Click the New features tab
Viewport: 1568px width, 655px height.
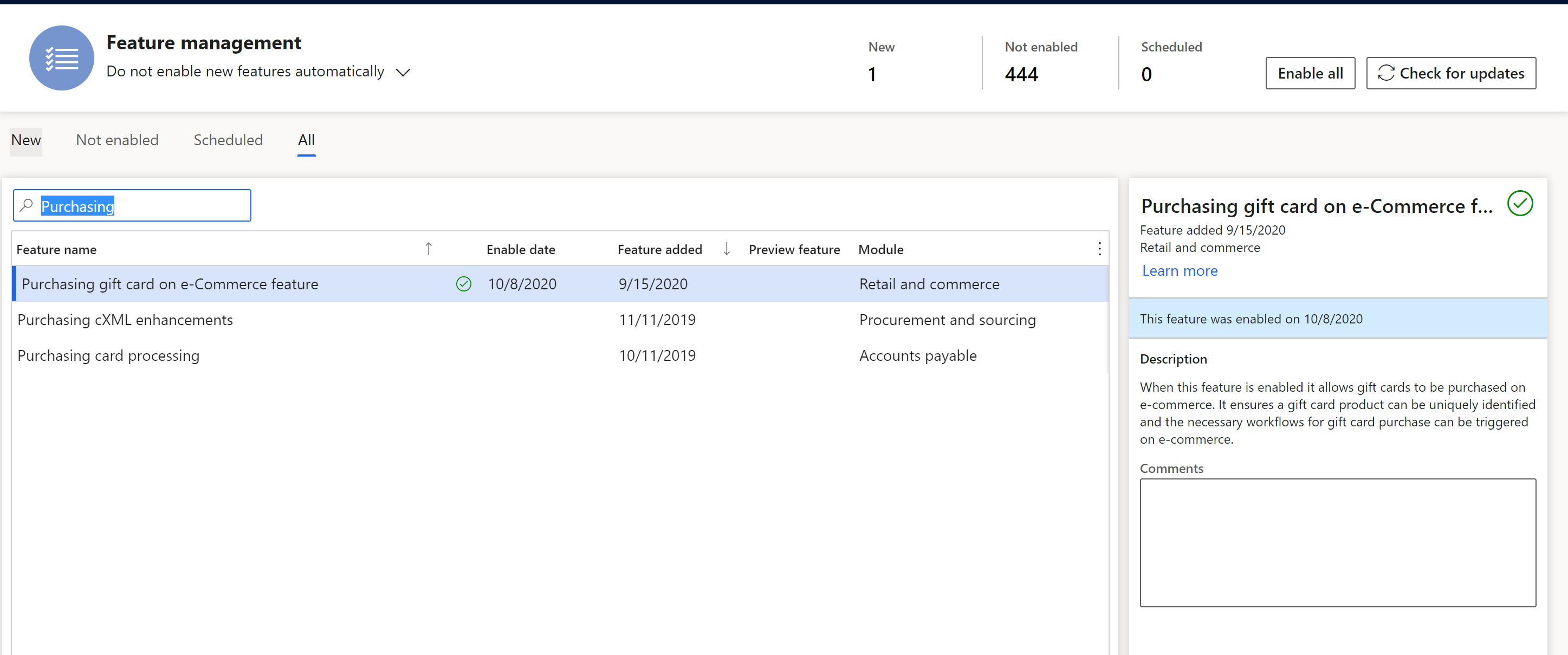25,139
